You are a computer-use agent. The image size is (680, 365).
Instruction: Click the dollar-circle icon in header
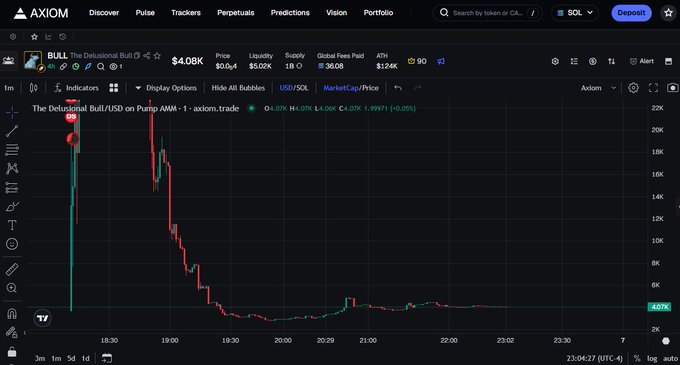click(x=592, y=61)
